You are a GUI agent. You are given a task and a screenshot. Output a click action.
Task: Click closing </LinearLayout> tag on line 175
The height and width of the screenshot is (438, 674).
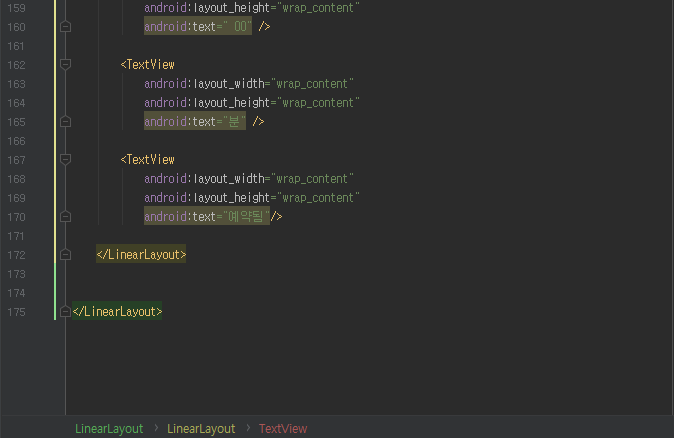[x=117, y=312]
